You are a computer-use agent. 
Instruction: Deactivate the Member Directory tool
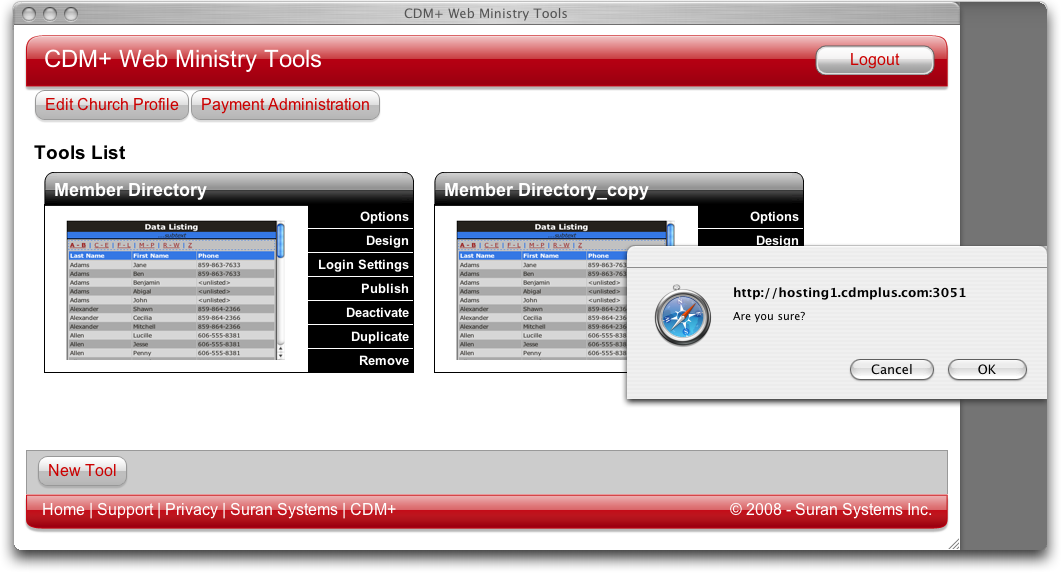click(377, 313)
